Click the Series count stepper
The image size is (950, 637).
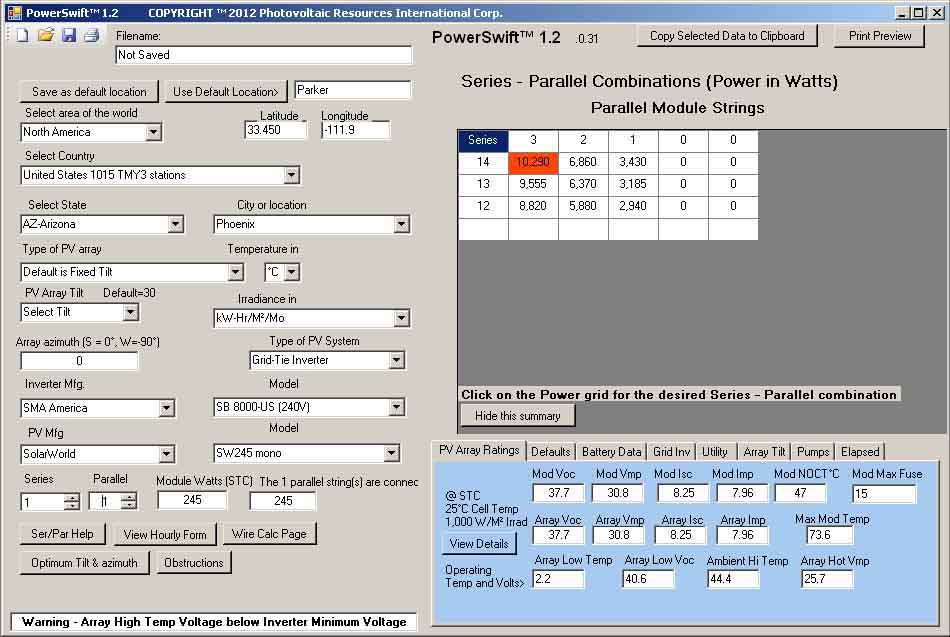pos(71,502)
